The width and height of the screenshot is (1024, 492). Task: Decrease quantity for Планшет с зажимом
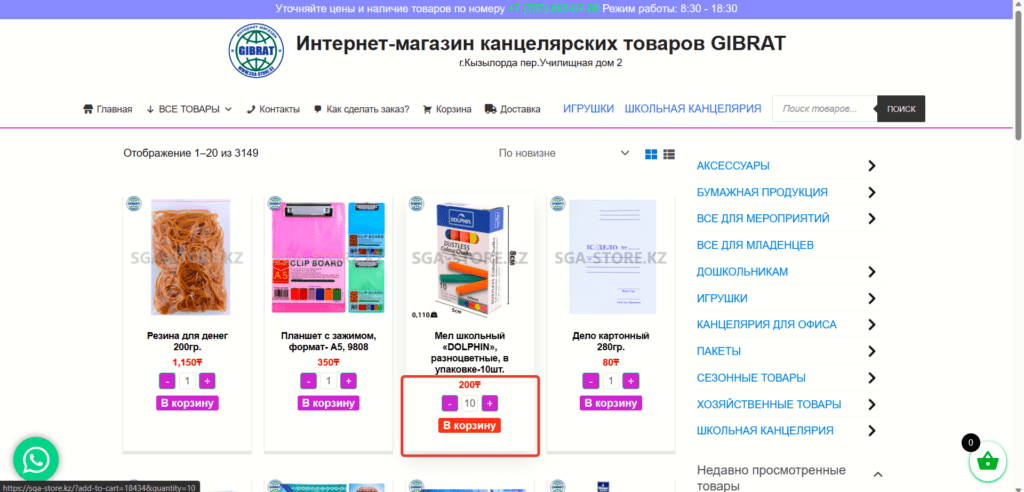coord(309,381)
